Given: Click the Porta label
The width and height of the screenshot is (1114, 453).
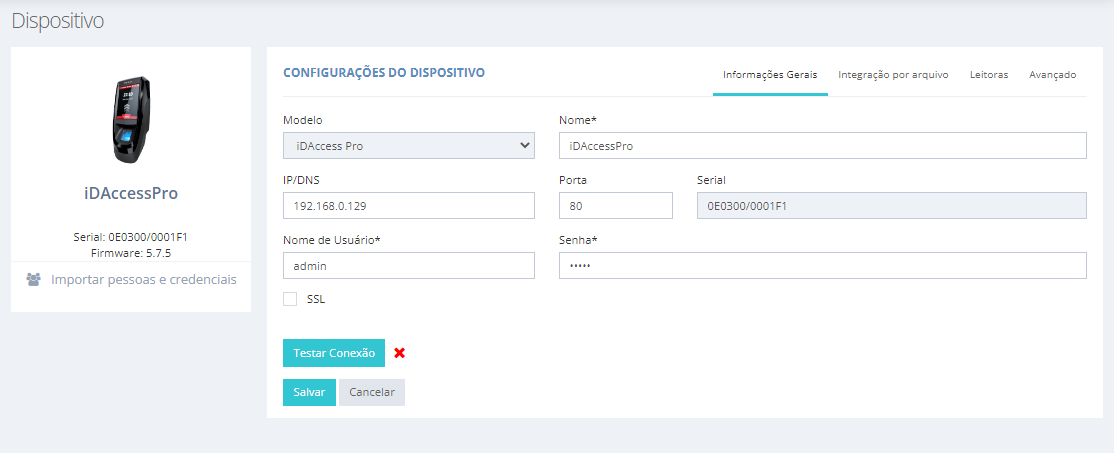Looking at the screenshot, I should (x=573, y=180).
